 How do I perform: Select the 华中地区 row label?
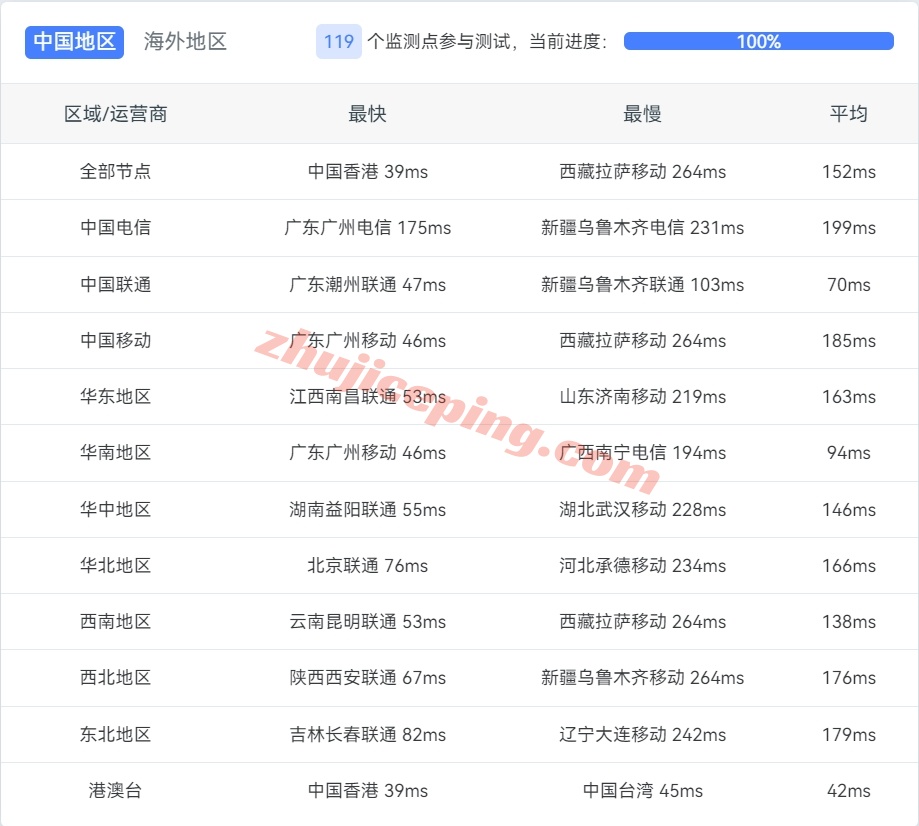click(115, 510)
